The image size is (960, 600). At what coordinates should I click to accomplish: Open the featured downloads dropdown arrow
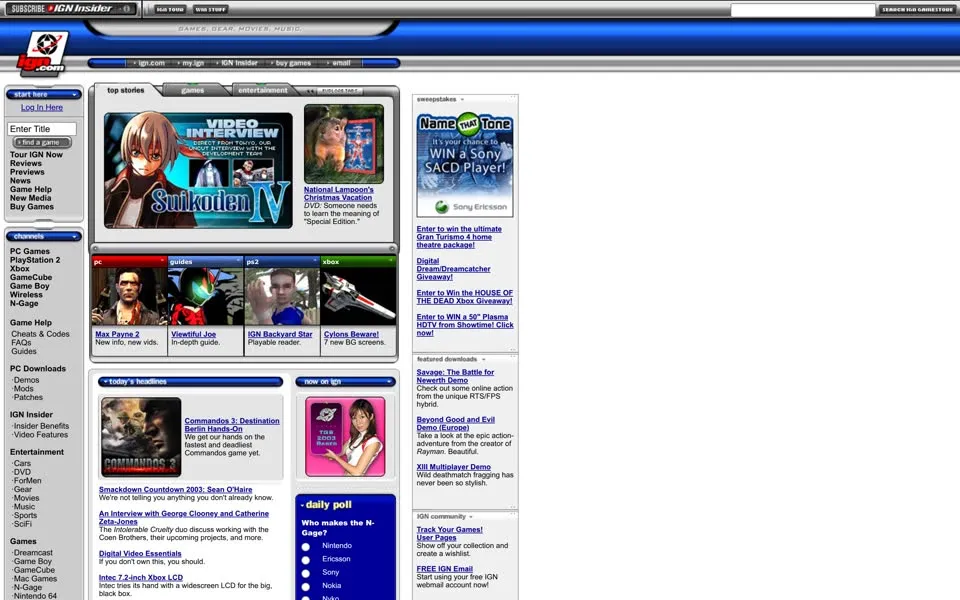483,359
